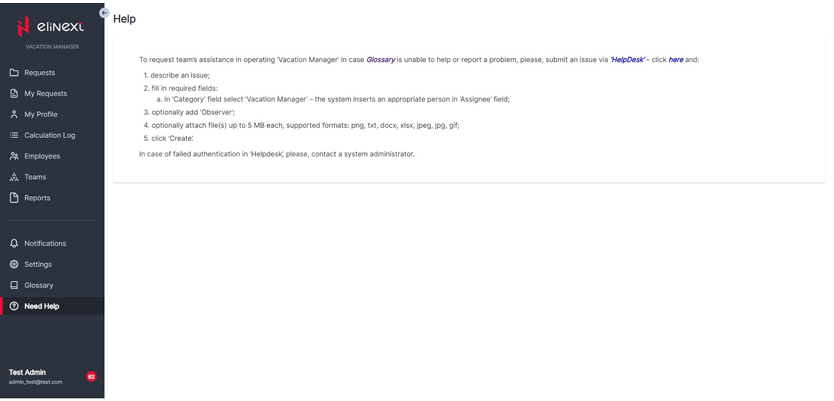Click the Employees people icon
Screen dimensions: 834x401
14,156
